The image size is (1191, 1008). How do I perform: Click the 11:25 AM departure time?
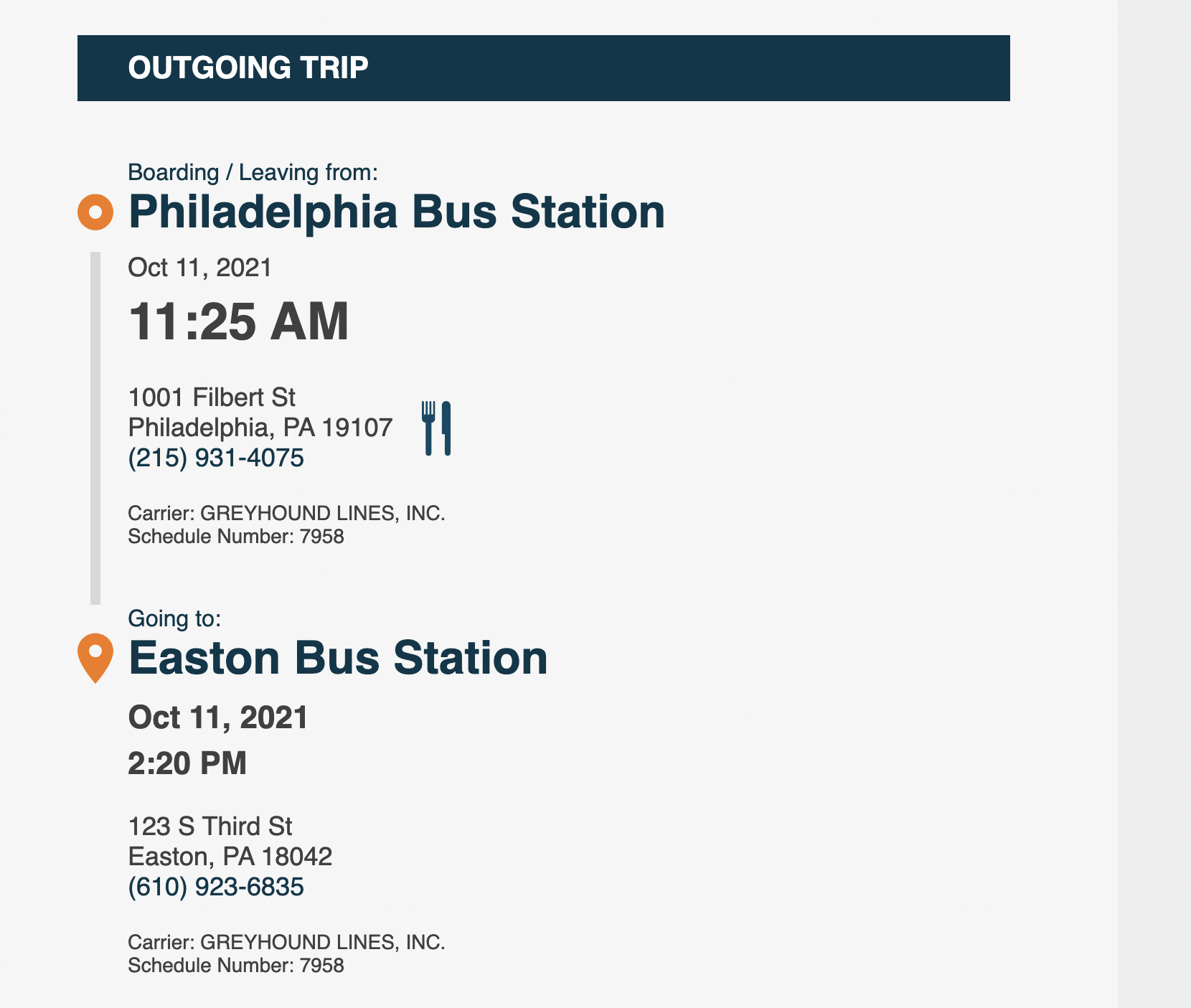tap(238, 321)
